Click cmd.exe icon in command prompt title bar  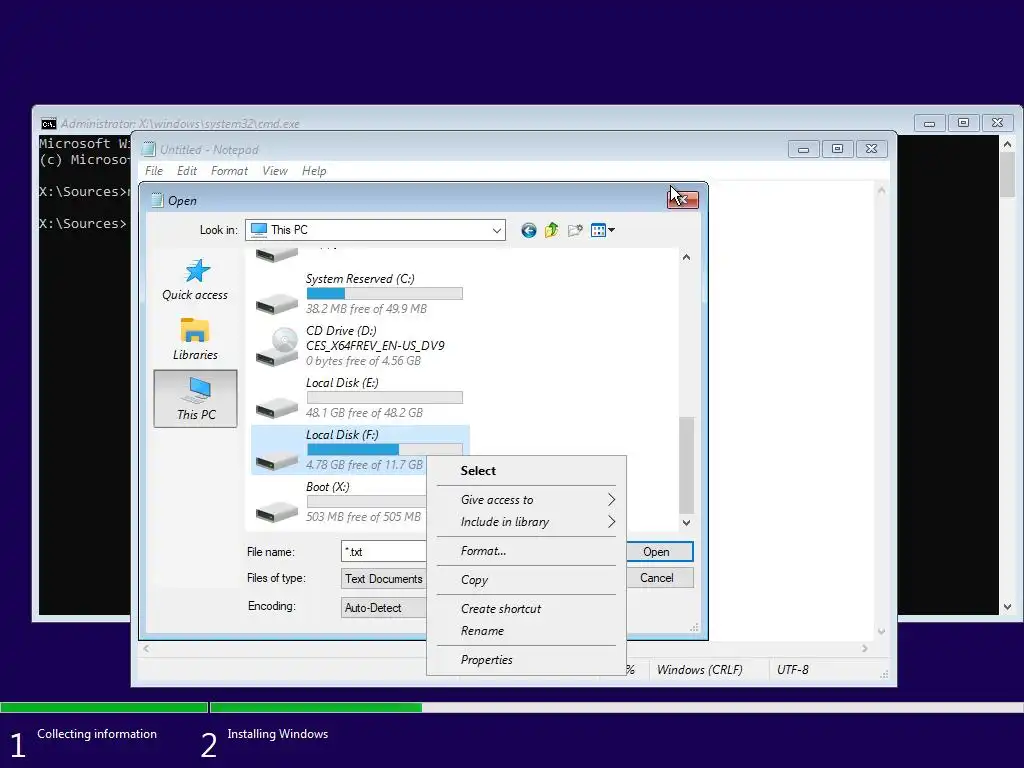[48, 123]
